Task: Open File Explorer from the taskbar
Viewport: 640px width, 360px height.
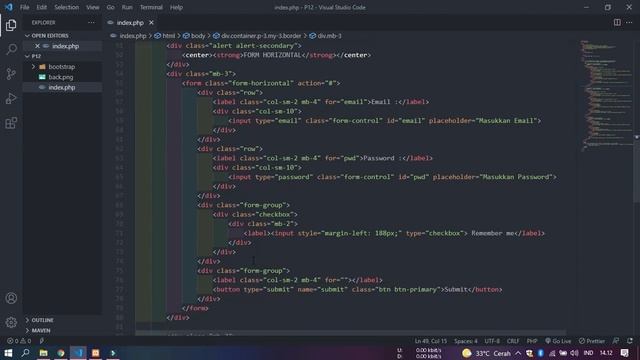Action: pyautogui.click(x=43, y=353)
